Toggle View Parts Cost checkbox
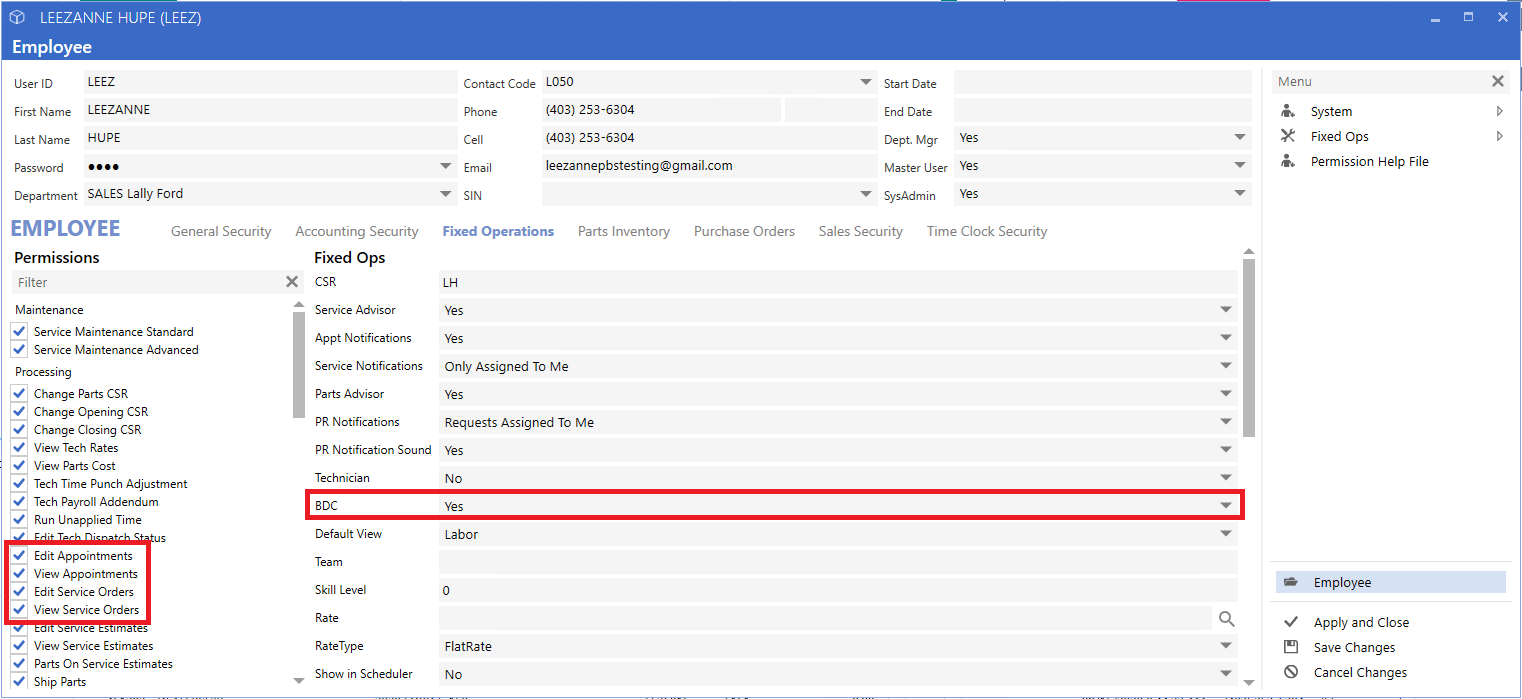This screenshot has width=1522, height=699. (x=19, y=465)
